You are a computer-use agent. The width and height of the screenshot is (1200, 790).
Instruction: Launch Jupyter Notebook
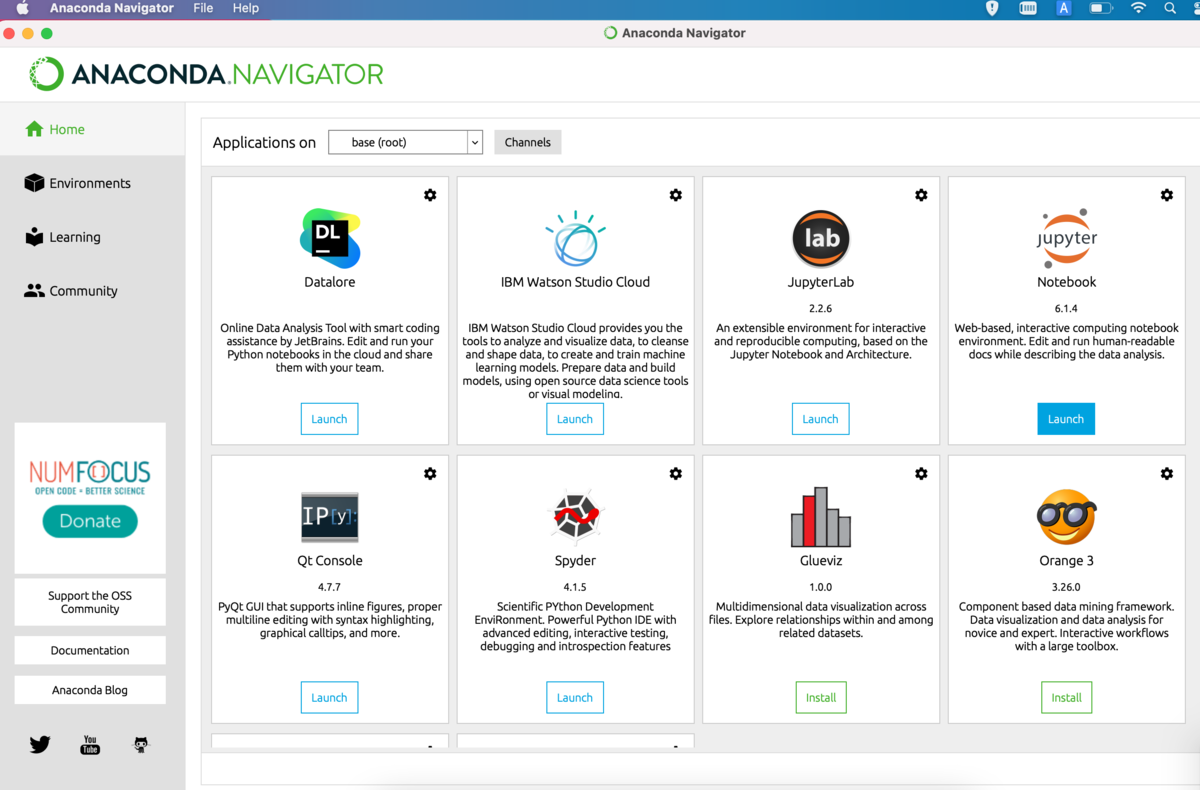[1066, 419]
